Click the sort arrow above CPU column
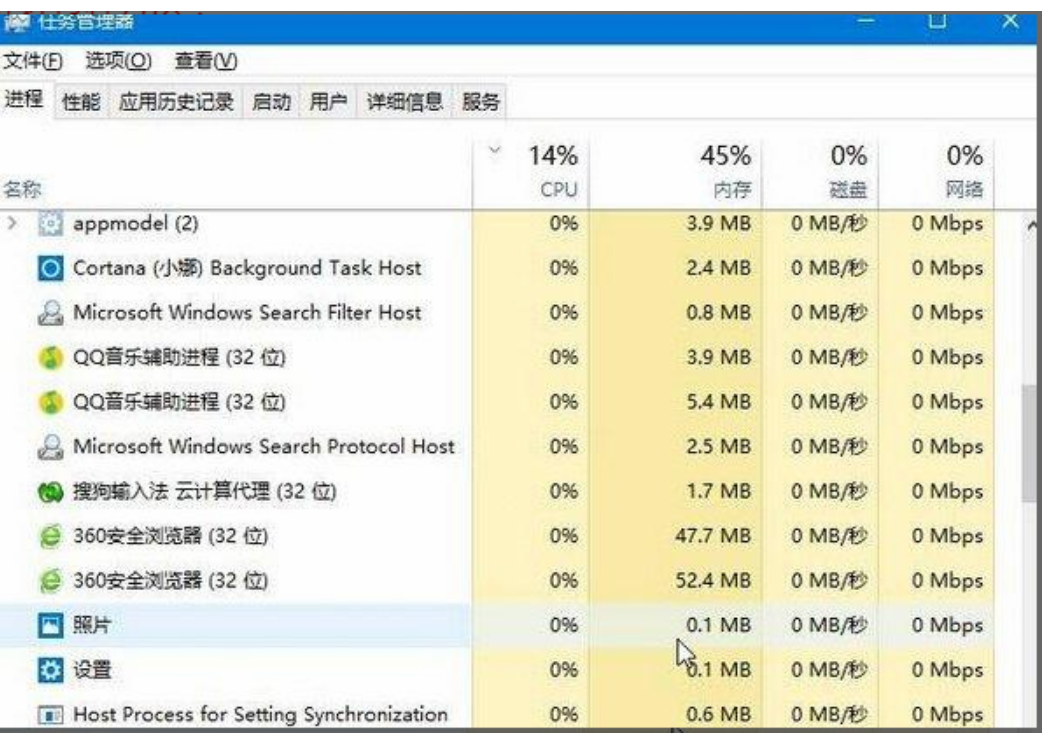Viewport: 1049px width, 737px height. [x=493, y=151]
